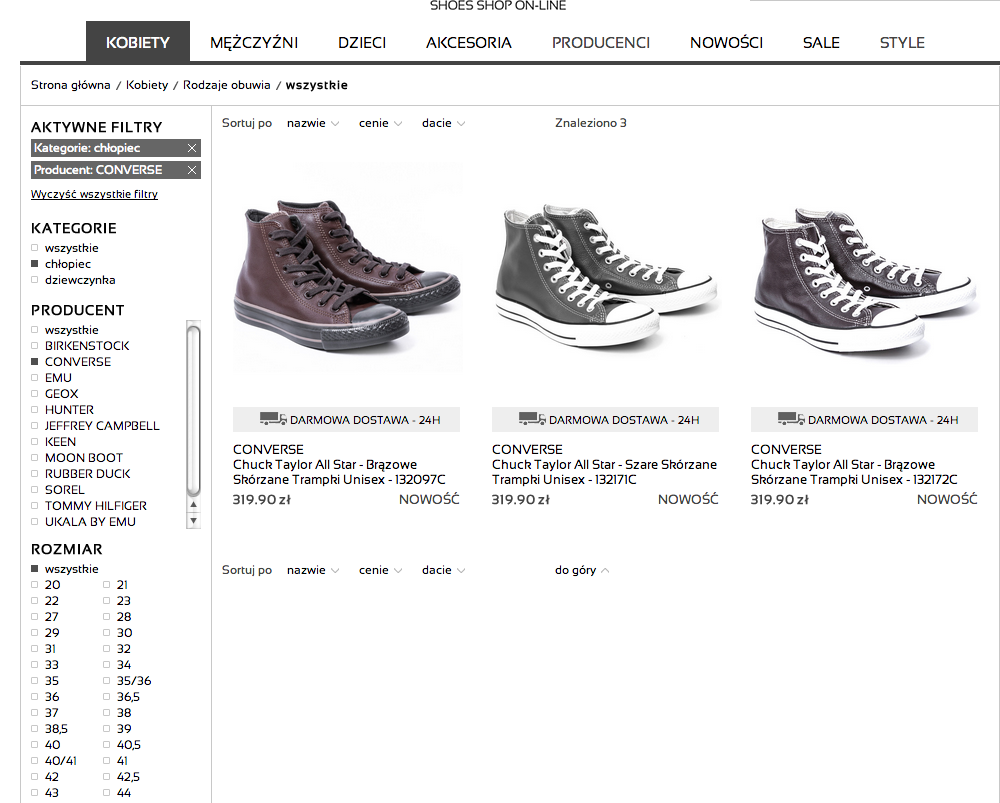Viewport: 1000px width, 803px height.
Task: Click delivery truck icon under first brown sneaker
Action: point(273,420)
